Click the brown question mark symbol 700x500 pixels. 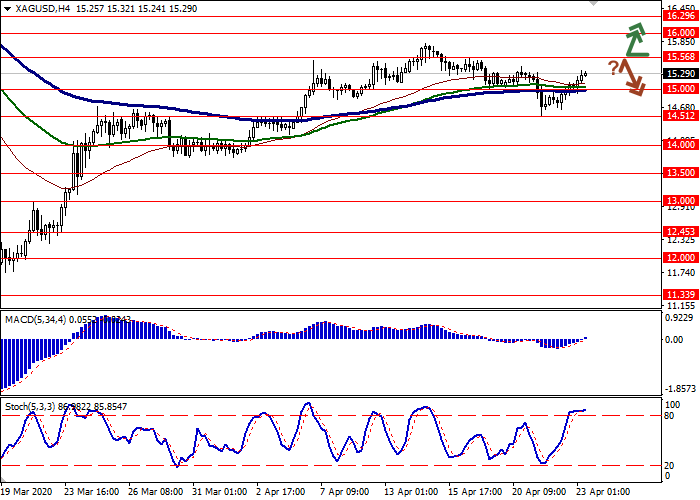point(611,66)
